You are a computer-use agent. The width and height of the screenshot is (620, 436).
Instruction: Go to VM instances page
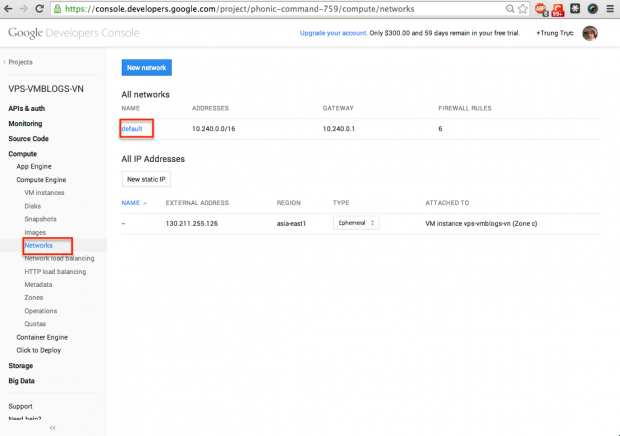click(44, 193)
